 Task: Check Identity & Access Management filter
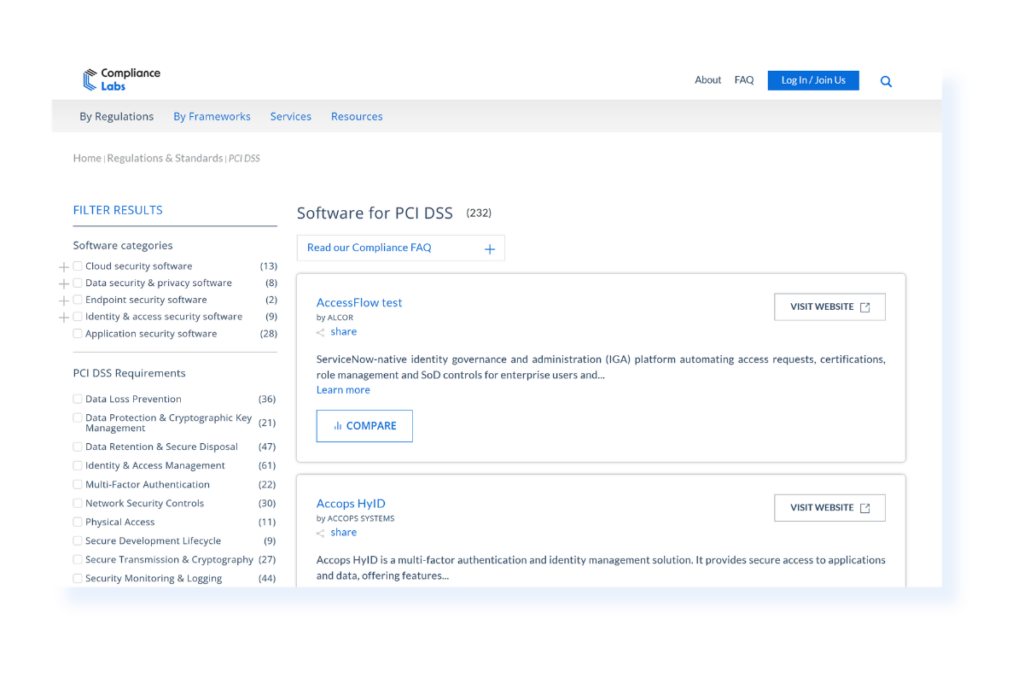(78, 466)
